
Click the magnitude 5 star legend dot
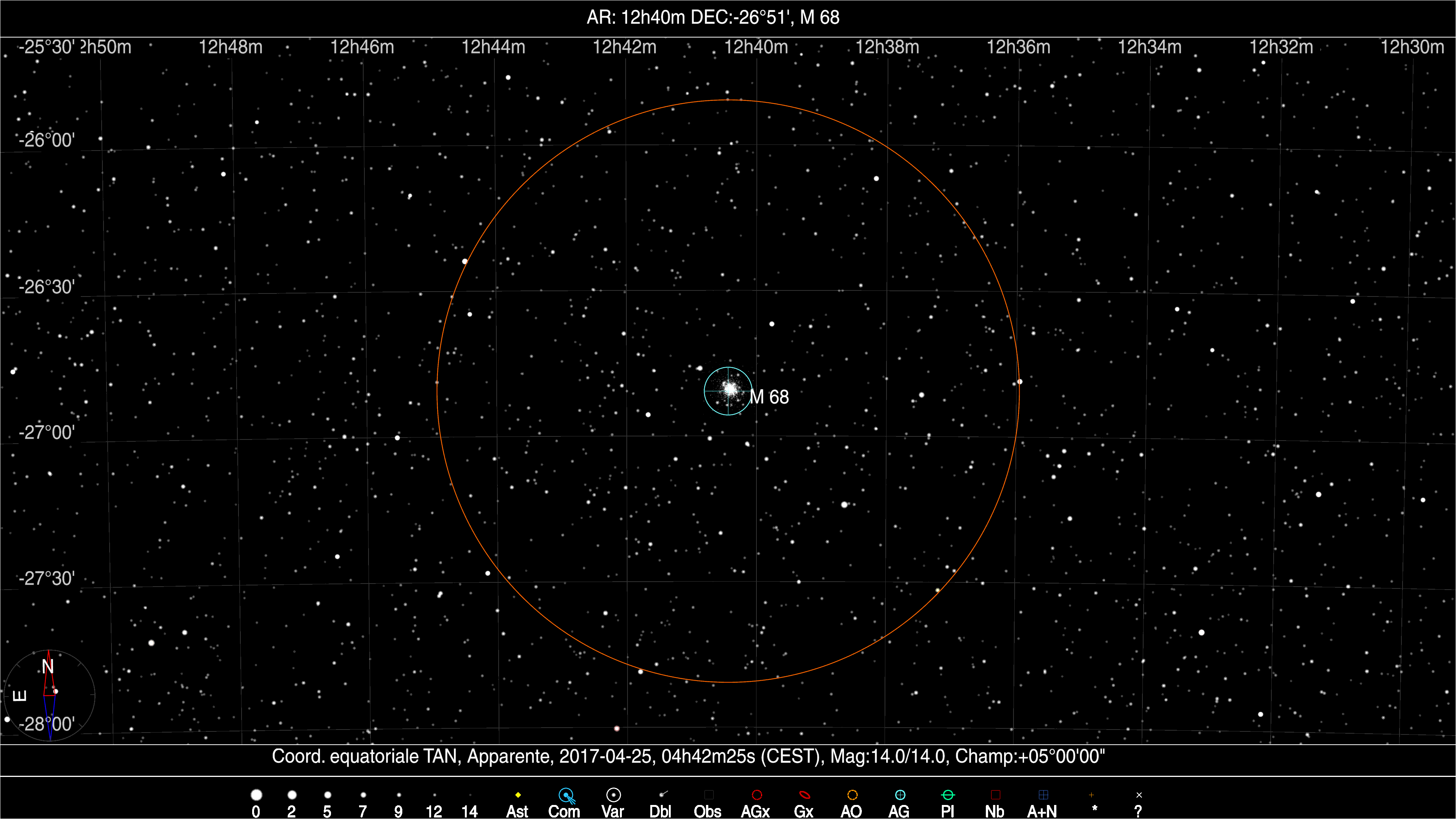click(x=327, y=795)
